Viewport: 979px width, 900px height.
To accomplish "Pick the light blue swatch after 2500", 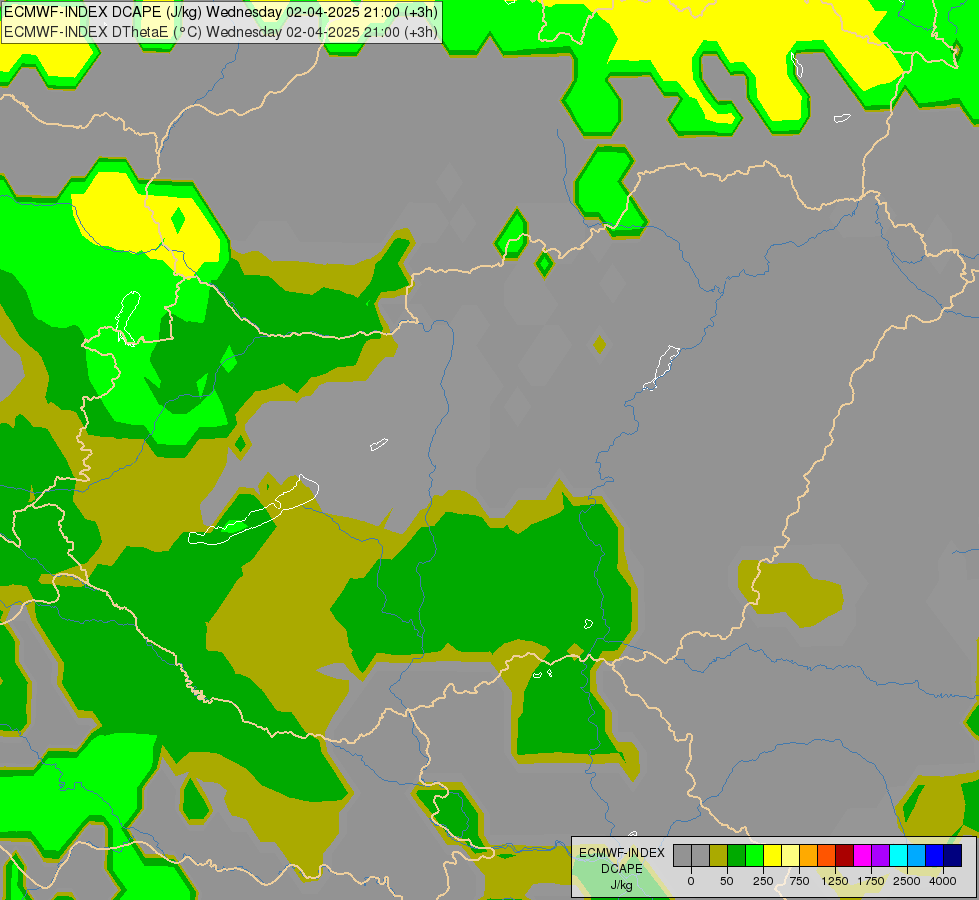I will point(917,856).
